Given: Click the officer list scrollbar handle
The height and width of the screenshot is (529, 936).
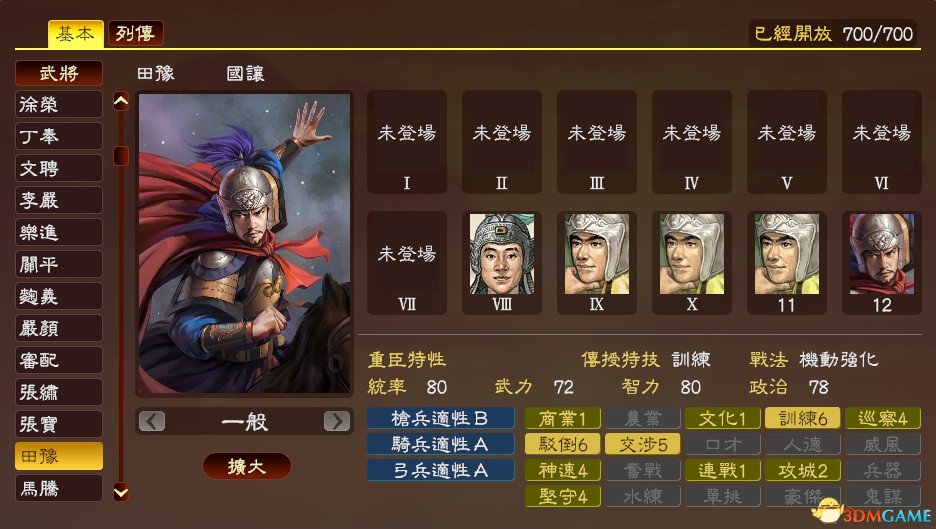Looking at the screenshot, I should coord(121,156).
